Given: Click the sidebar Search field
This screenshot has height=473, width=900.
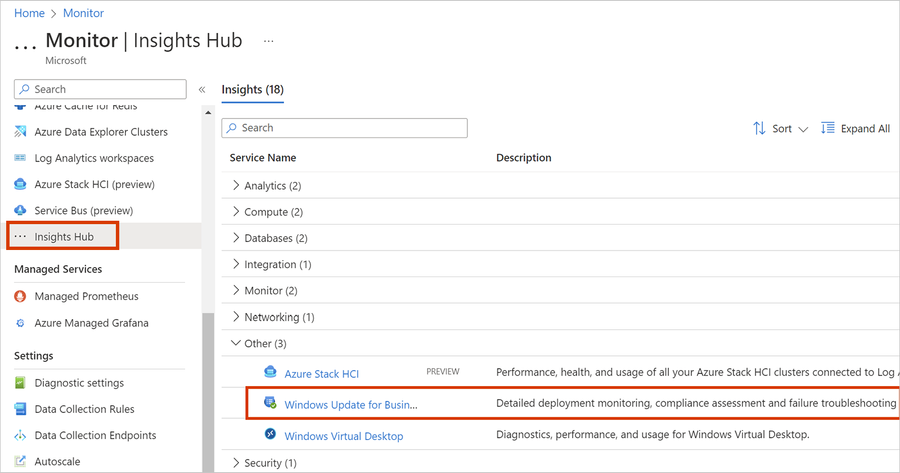Looking at the screenshot, I should tap(100, 89).
